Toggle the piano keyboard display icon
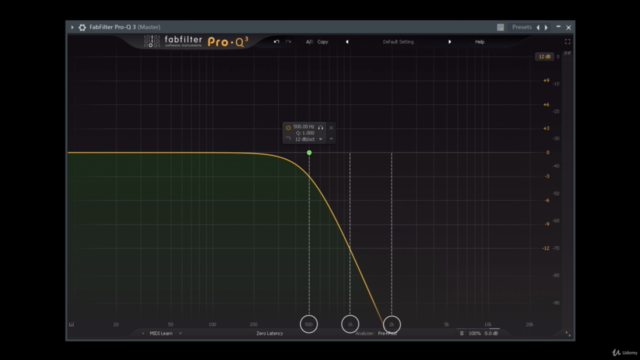 tap(71, 324)
